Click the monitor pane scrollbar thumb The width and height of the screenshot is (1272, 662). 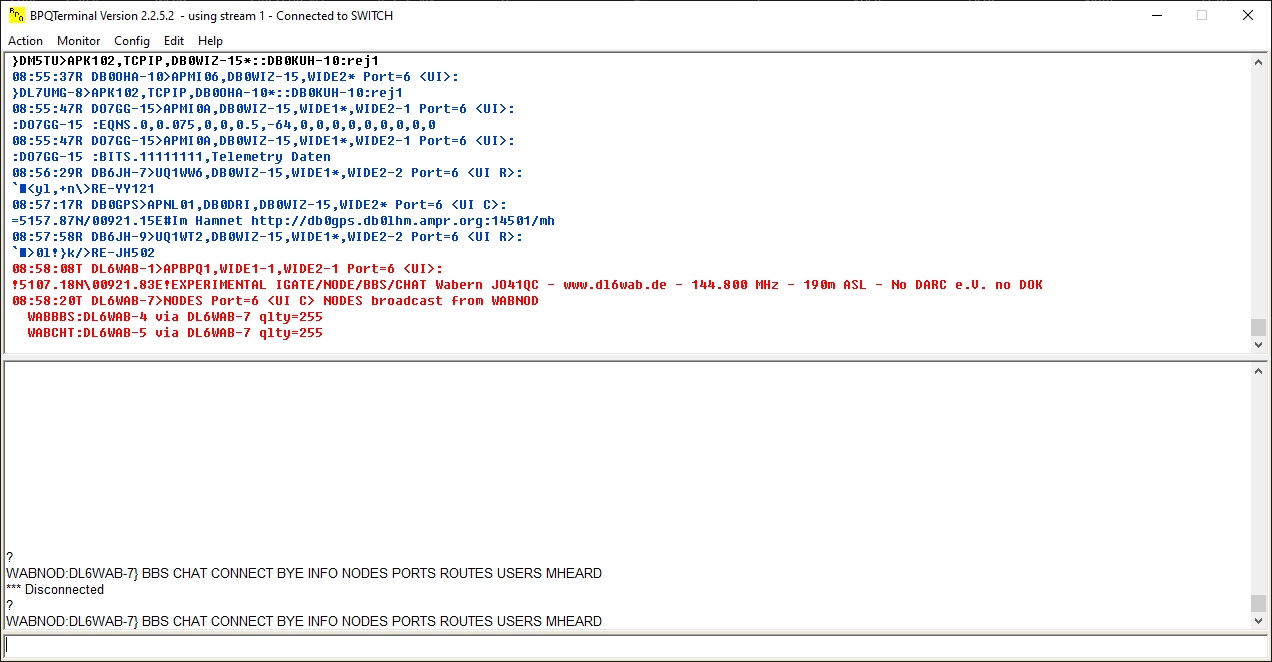(x=1258, y=327)
